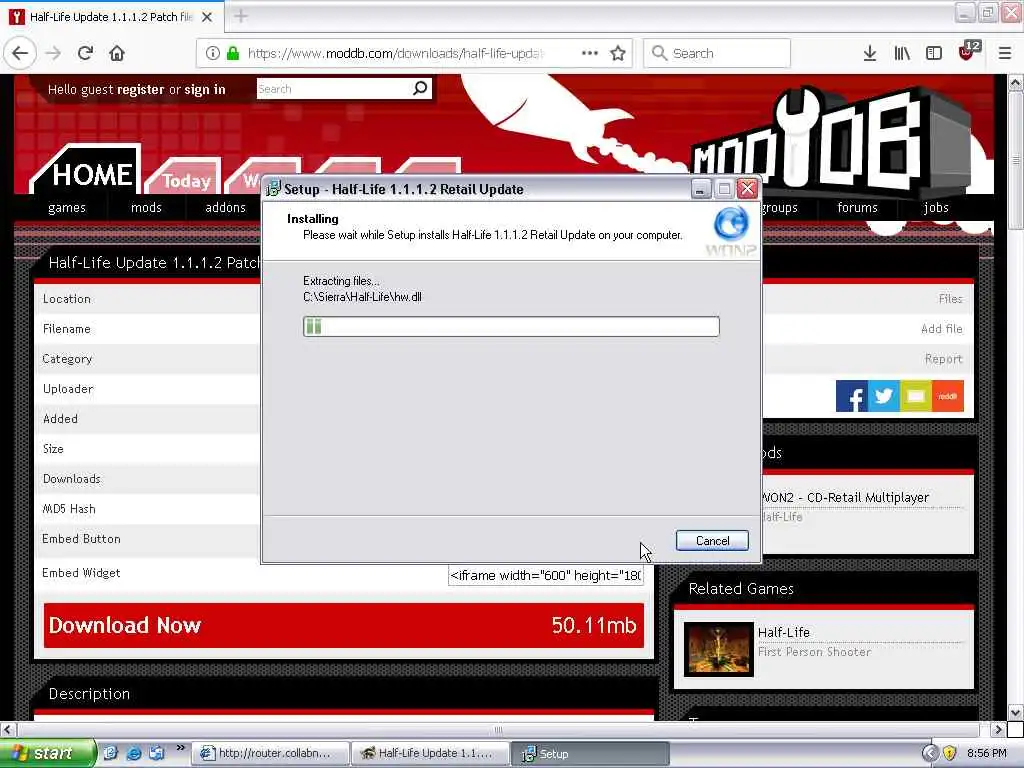The height and width of the screenshot is (768, 1024).
Task: Expand quick launch overflow chevron
Action: click(x=180, y=748)
